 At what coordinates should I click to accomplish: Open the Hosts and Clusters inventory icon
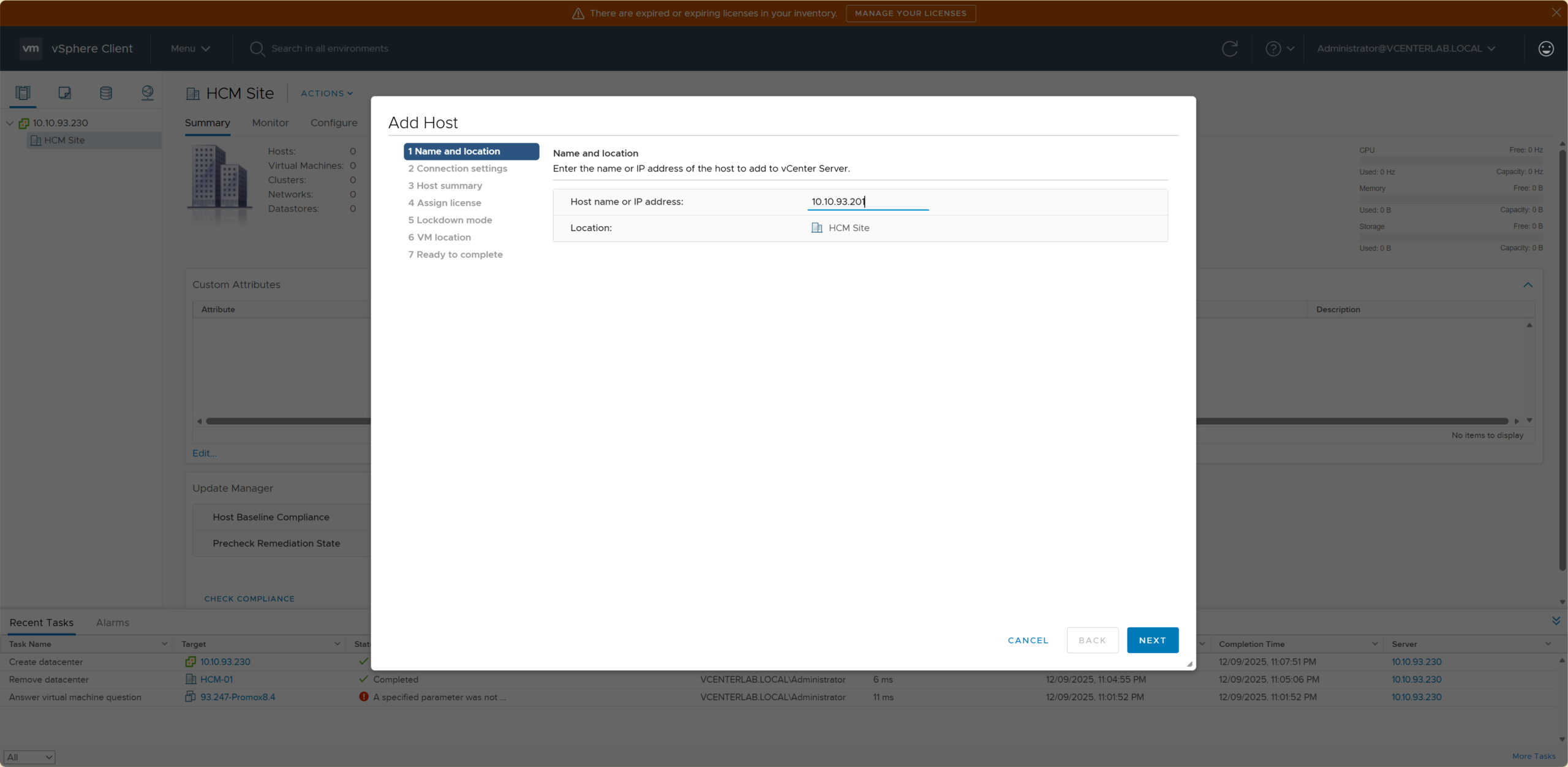tap(23, 93)
